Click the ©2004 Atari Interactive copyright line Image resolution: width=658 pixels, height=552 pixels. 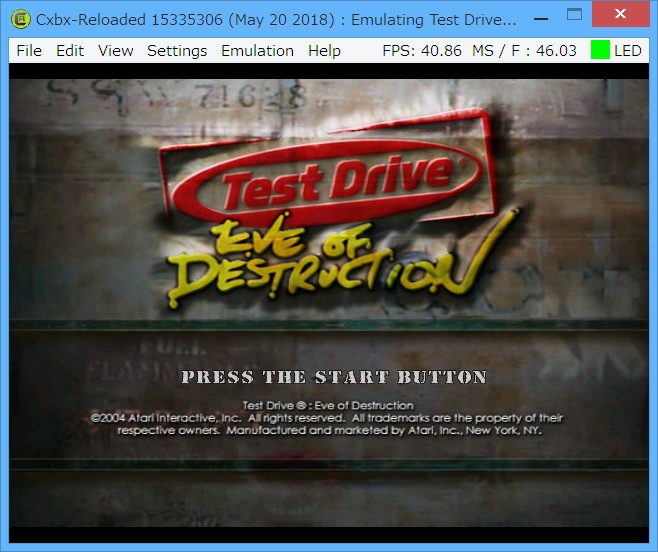[326, 418]
